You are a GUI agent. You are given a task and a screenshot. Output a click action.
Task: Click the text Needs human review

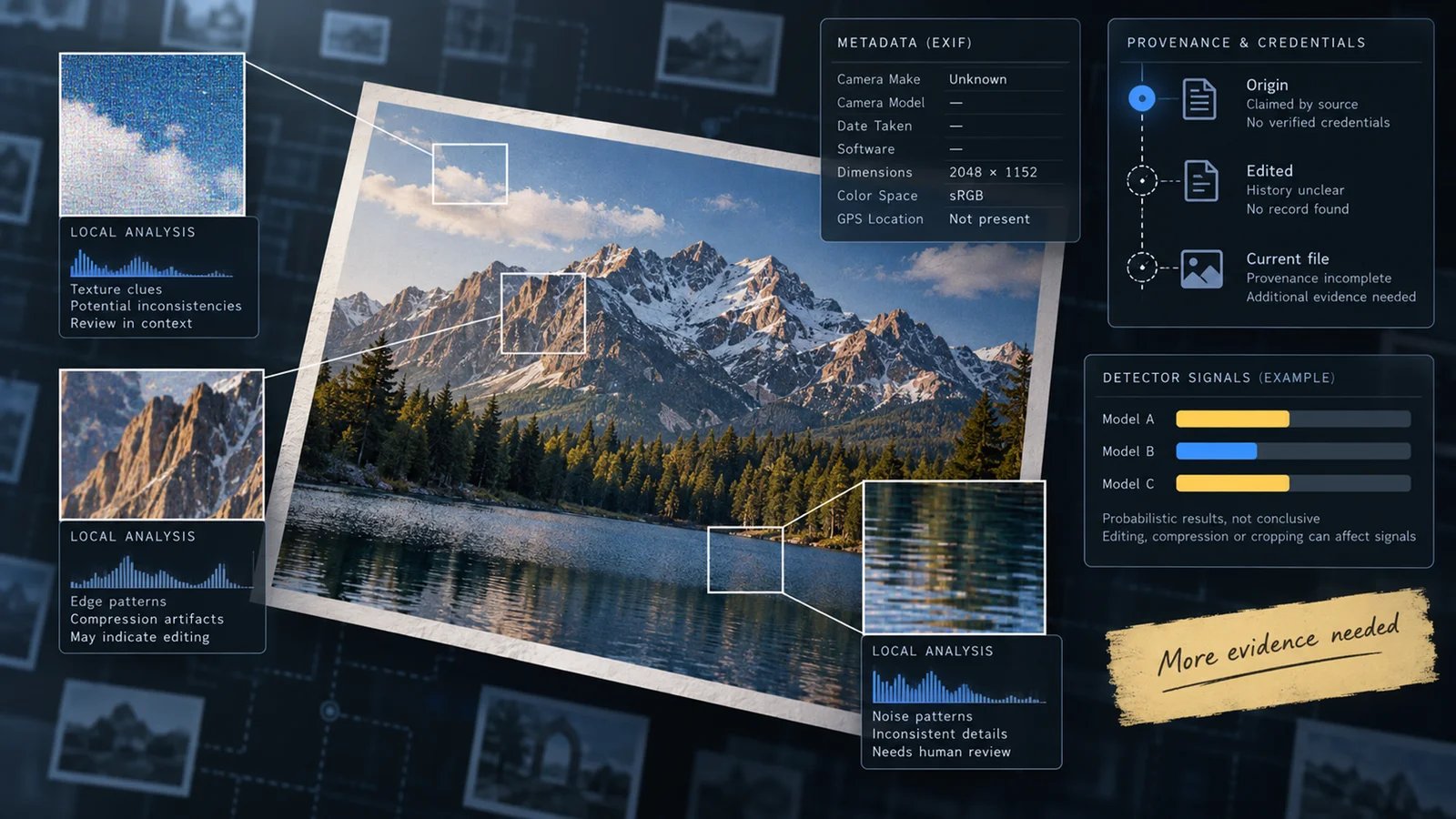click(941, 752)
